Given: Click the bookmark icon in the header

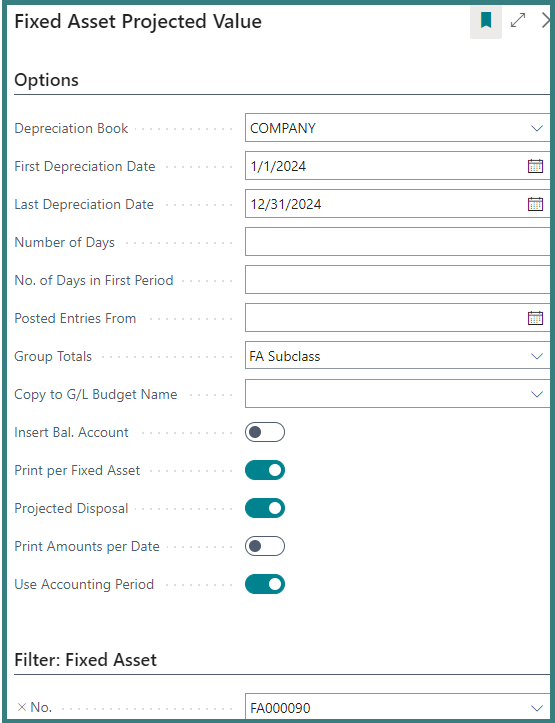Looking at the screenshot, I should pos(486,21).
